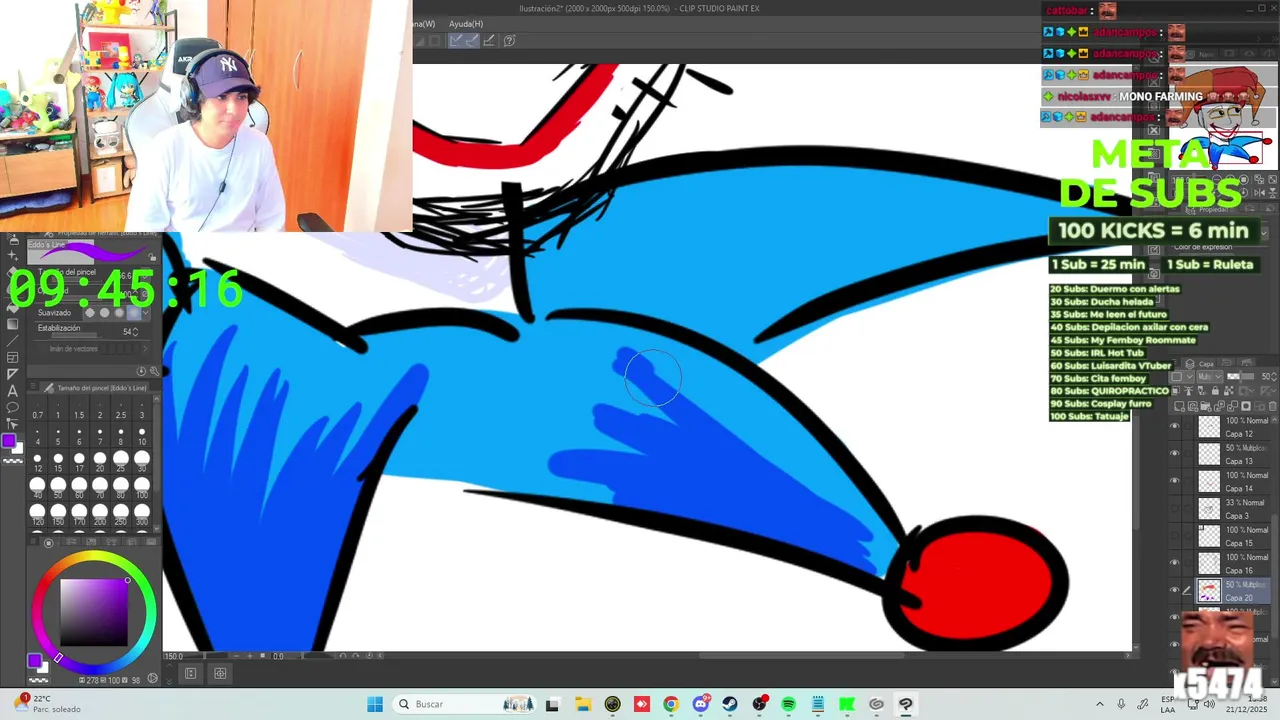The height and width of the screenshot is (720, 1280).
Task: Open the Ventana (W) menu
Action: coord(424,24)
